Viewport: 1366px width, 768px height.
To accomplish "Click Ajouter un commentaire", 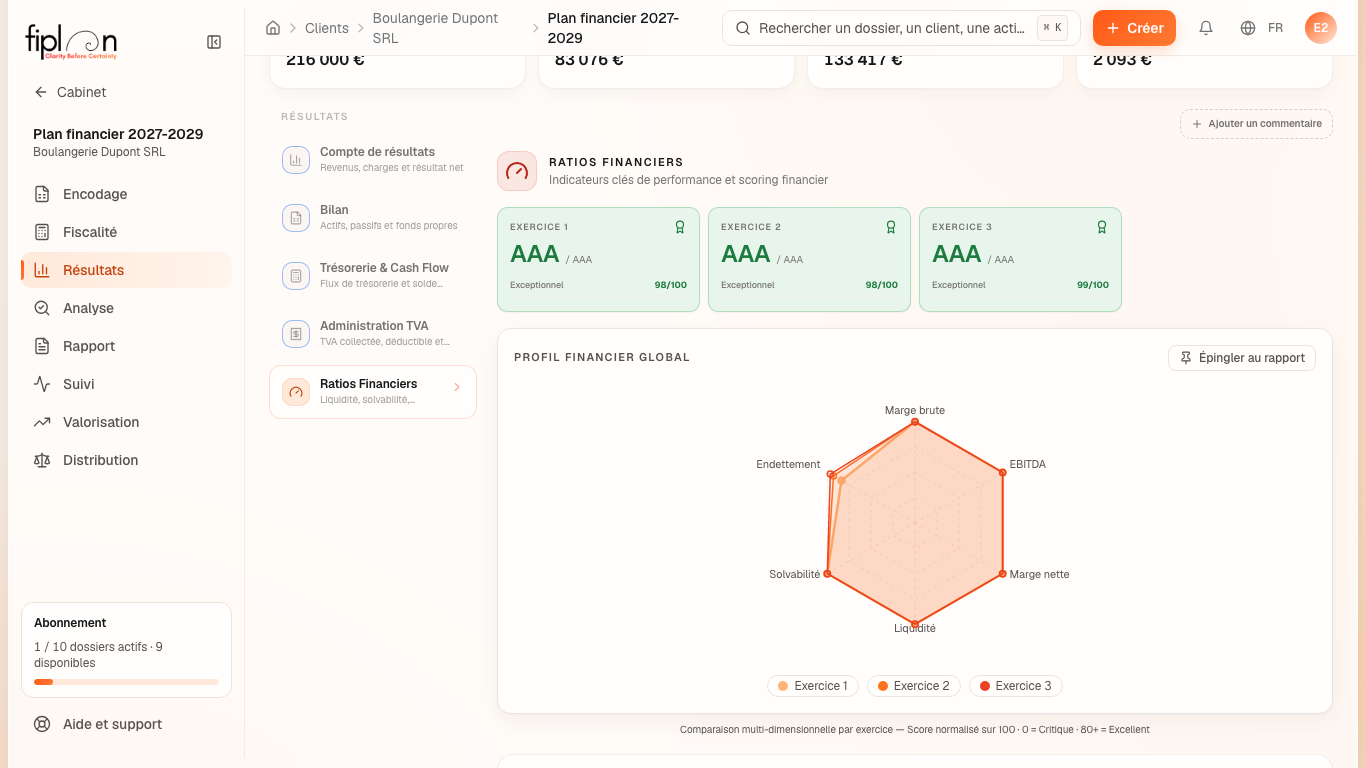I will 1256,124.
